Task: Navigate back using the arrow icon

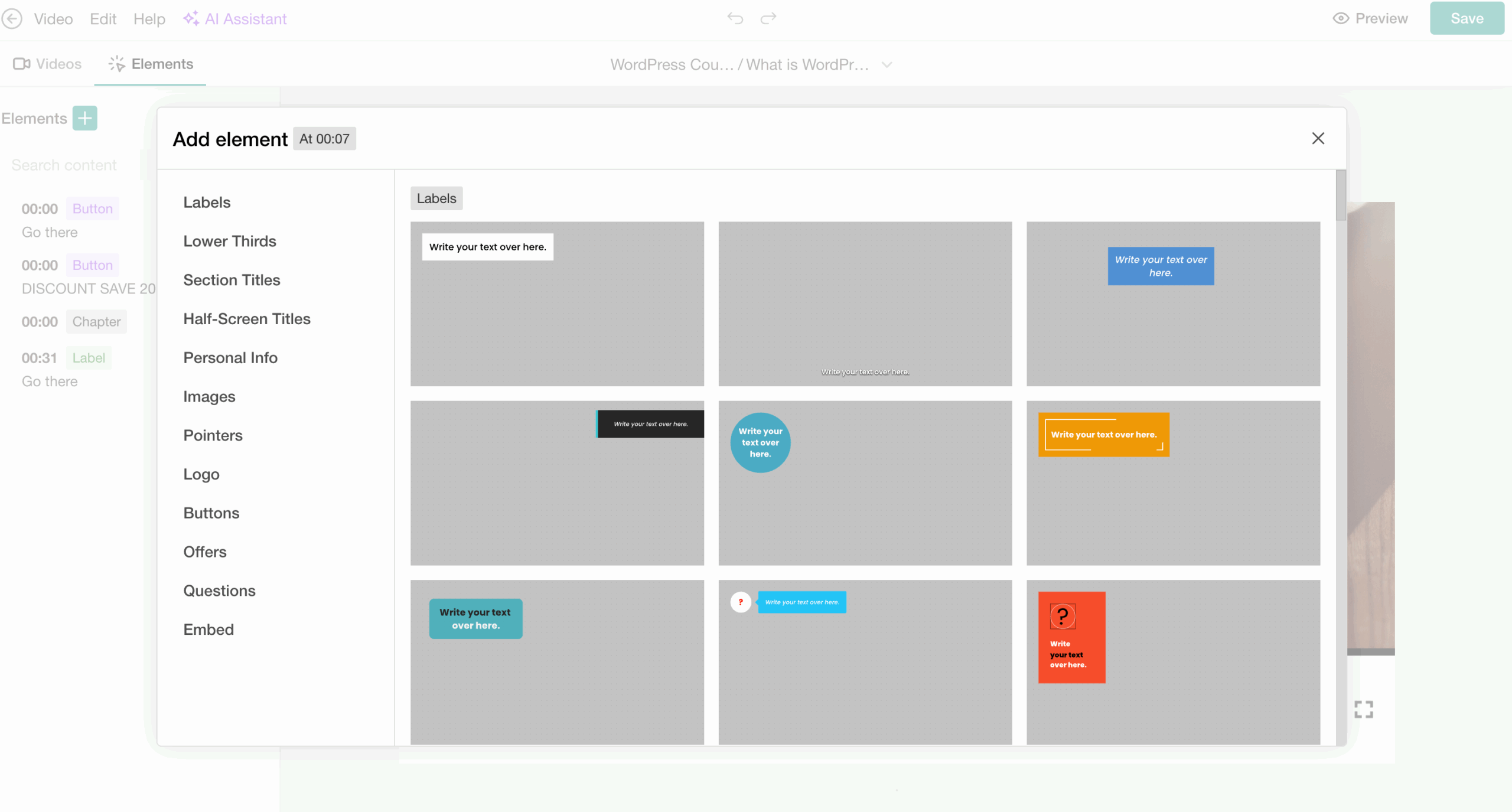Action: coord(12,18)
